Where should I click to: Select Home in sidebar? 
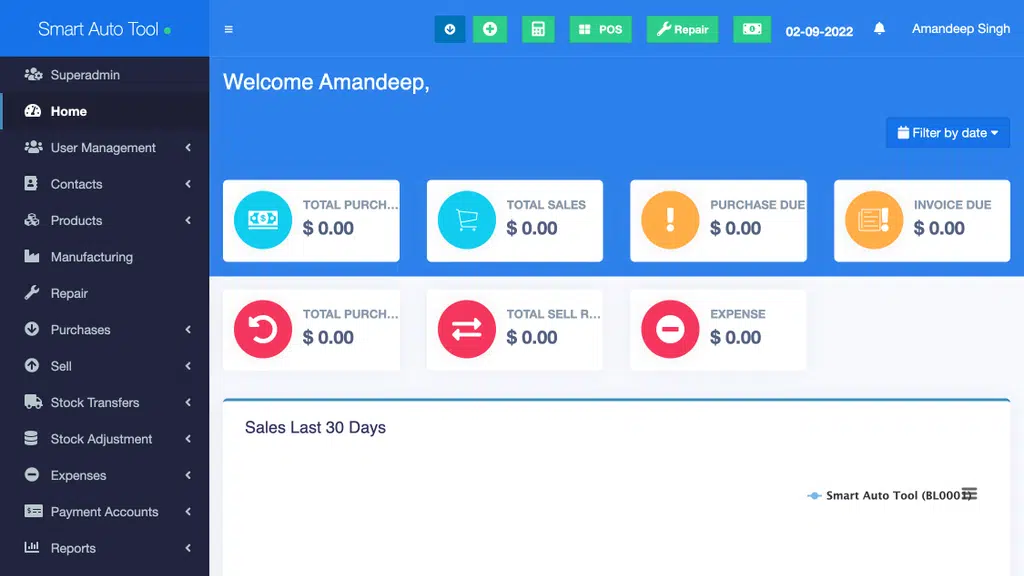tap(104, 111)
